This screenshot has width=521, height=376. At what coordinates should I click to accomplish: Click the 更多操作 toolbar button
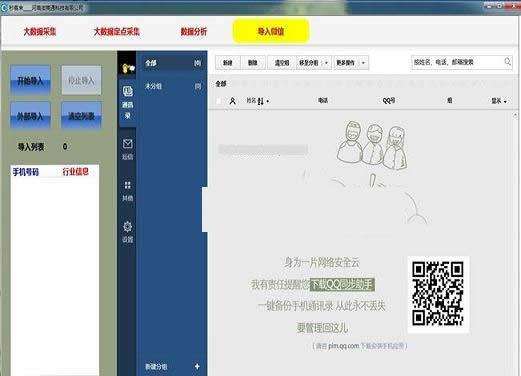(x=346, y=63)
